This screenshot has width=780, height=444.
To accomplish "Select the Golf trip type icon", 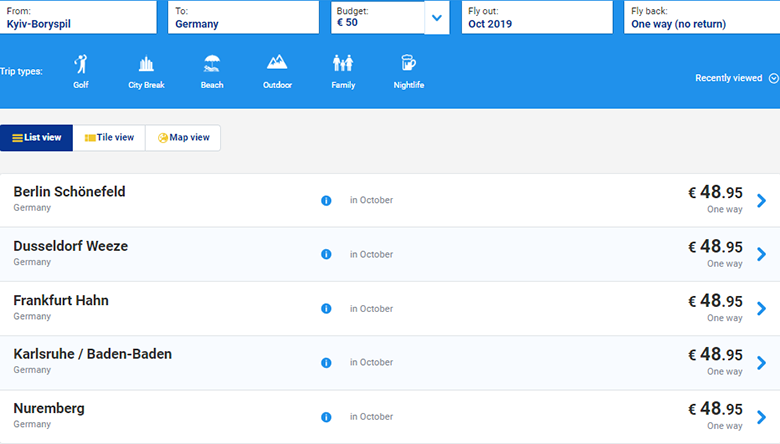I will pos(81,65).
